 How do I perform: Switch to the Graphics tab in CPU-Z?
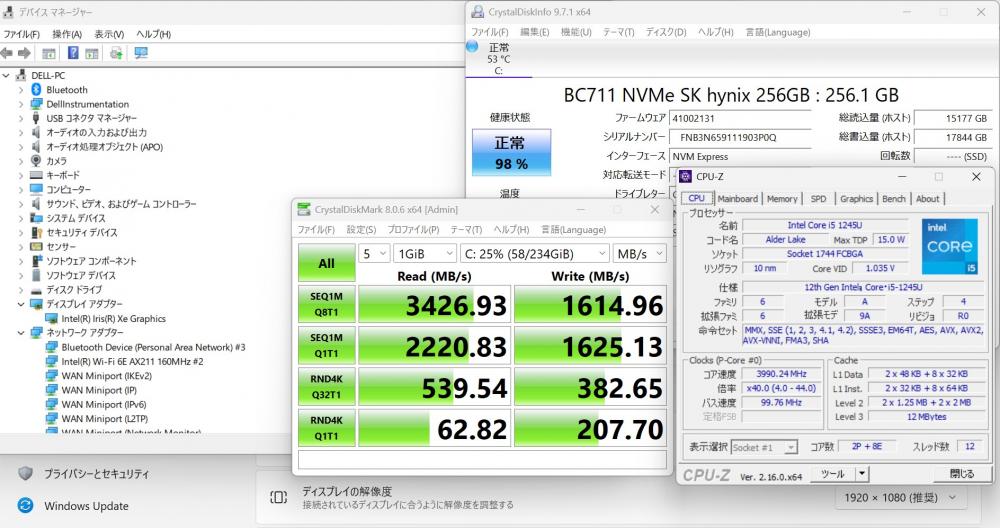click(x=856, y=199)
